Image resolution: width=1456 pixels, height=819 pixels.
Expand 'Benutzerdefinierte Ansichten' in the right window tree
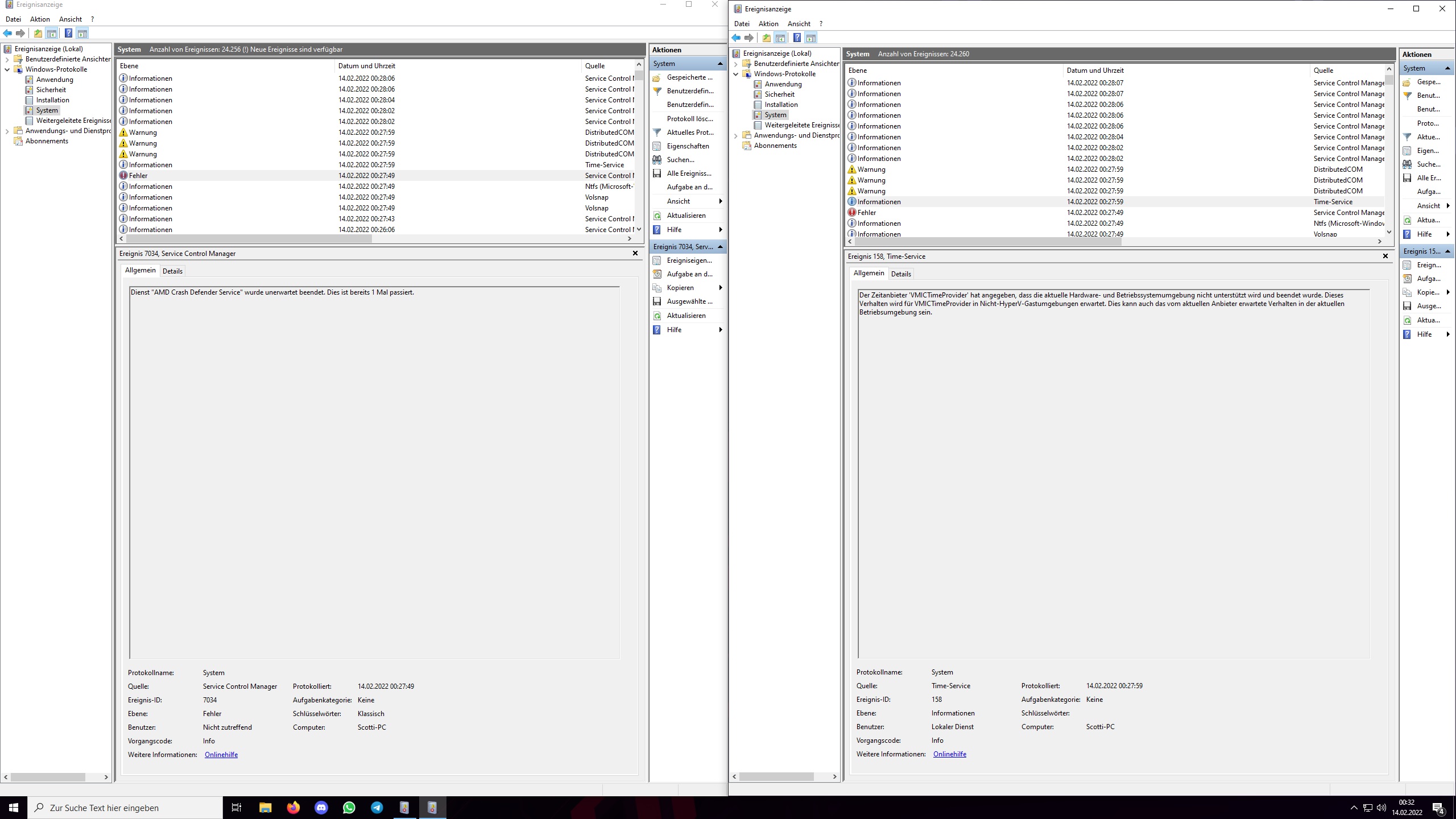[x=735, y=64]
